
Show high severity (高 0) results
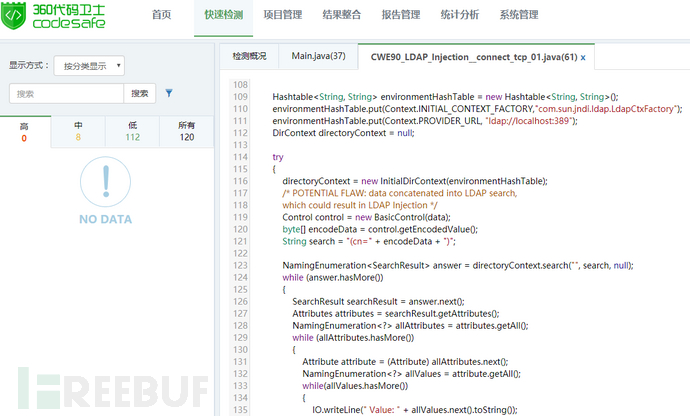(x=24, y=132)
